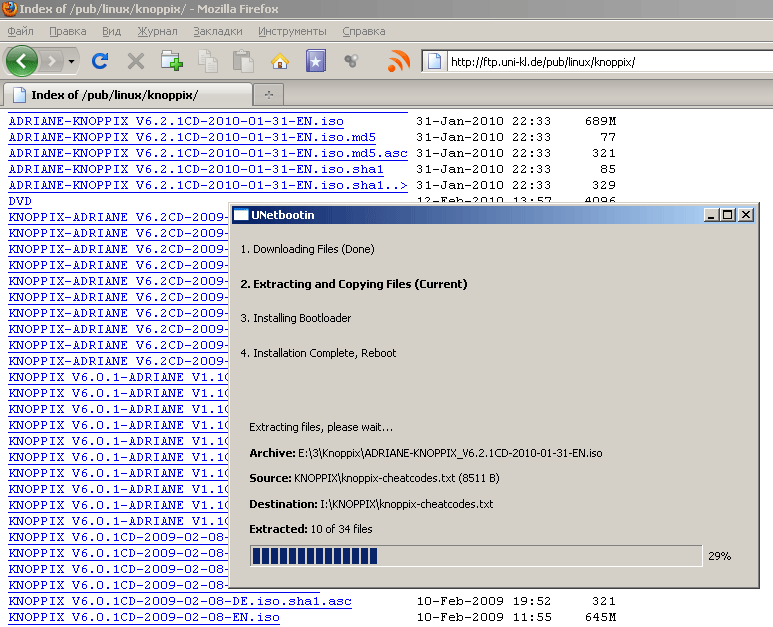The image size is (773, 627).
Task: Click 'Extracting files, please wait...' text
Action: 321,427
